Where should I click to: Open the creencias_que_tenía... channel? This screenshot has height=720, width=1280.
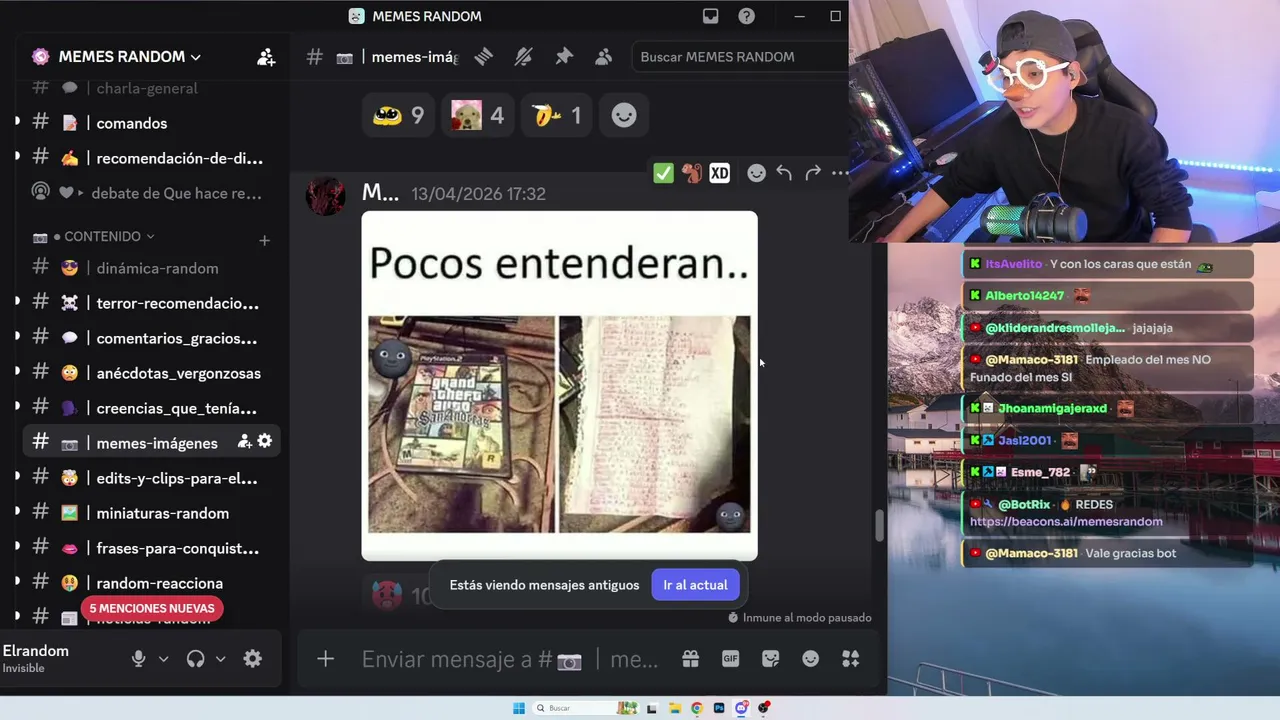click(150, 408)
